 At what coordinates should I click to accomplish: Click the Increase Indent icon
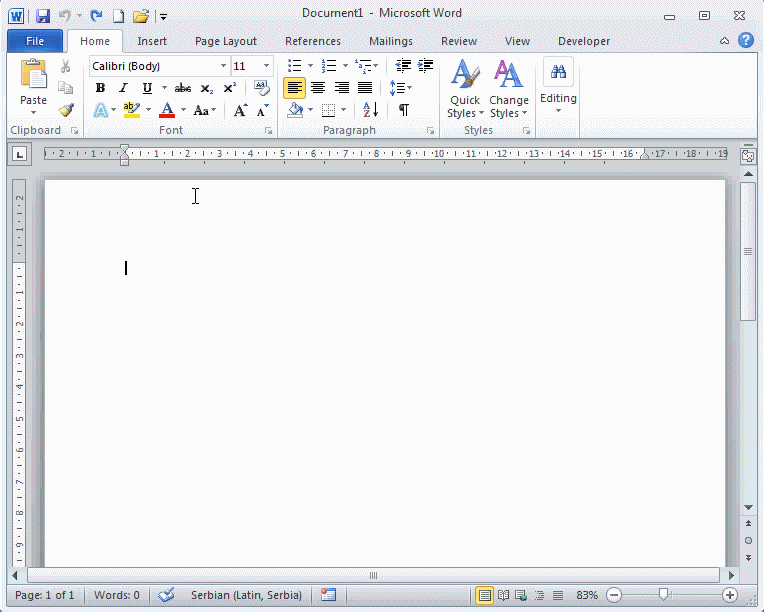coord(426,66)
